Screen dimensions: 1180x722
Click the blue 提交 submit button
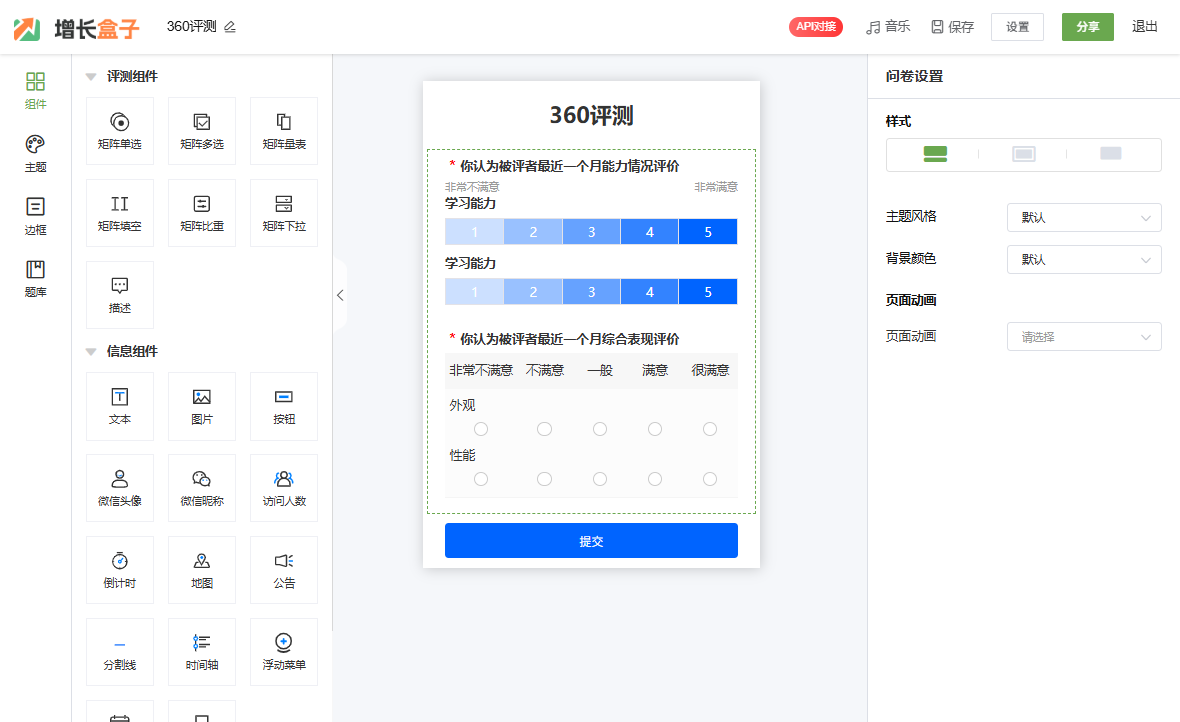[591, 541]
